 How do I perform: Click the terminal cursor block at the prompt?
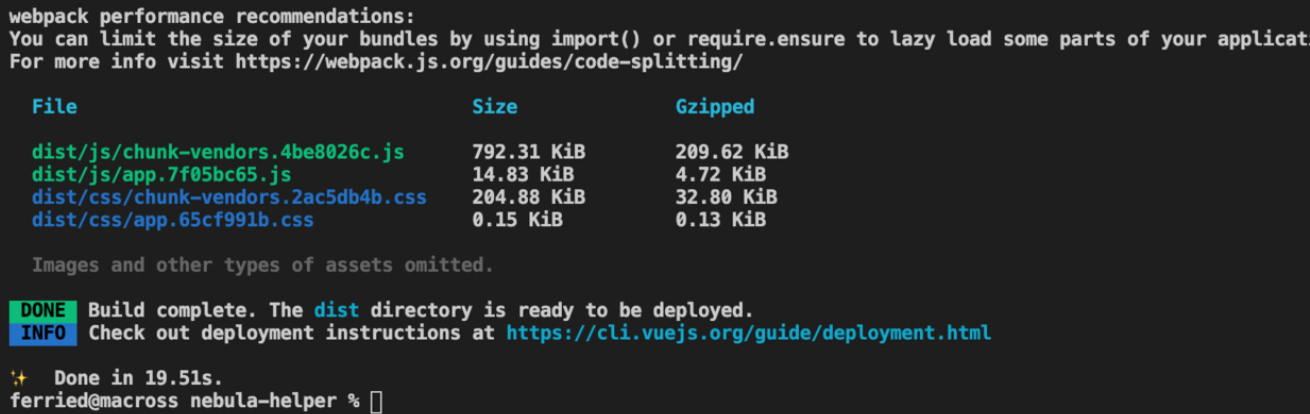coord(376,401)
